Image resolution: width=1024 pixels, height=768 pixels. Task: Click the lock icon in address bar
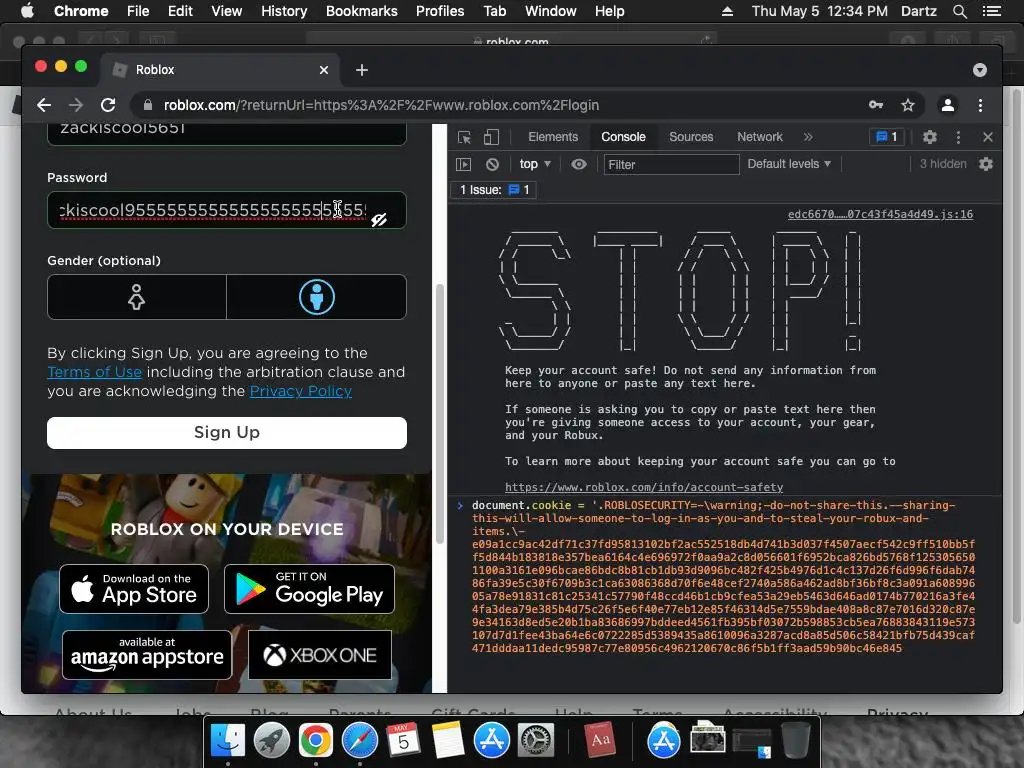click(x=148, y=105)
